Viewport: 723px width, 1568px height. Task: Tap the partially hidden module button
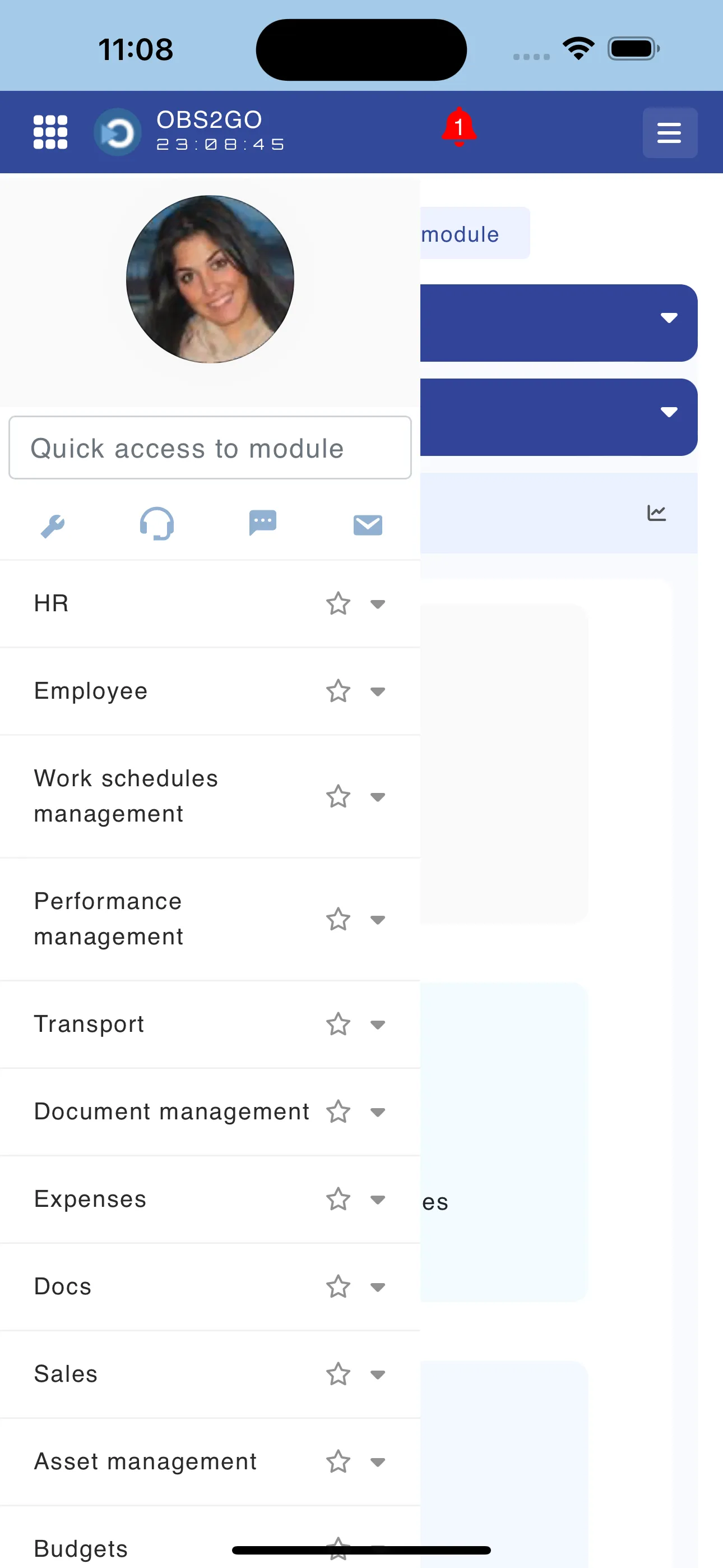coord(475,233)
